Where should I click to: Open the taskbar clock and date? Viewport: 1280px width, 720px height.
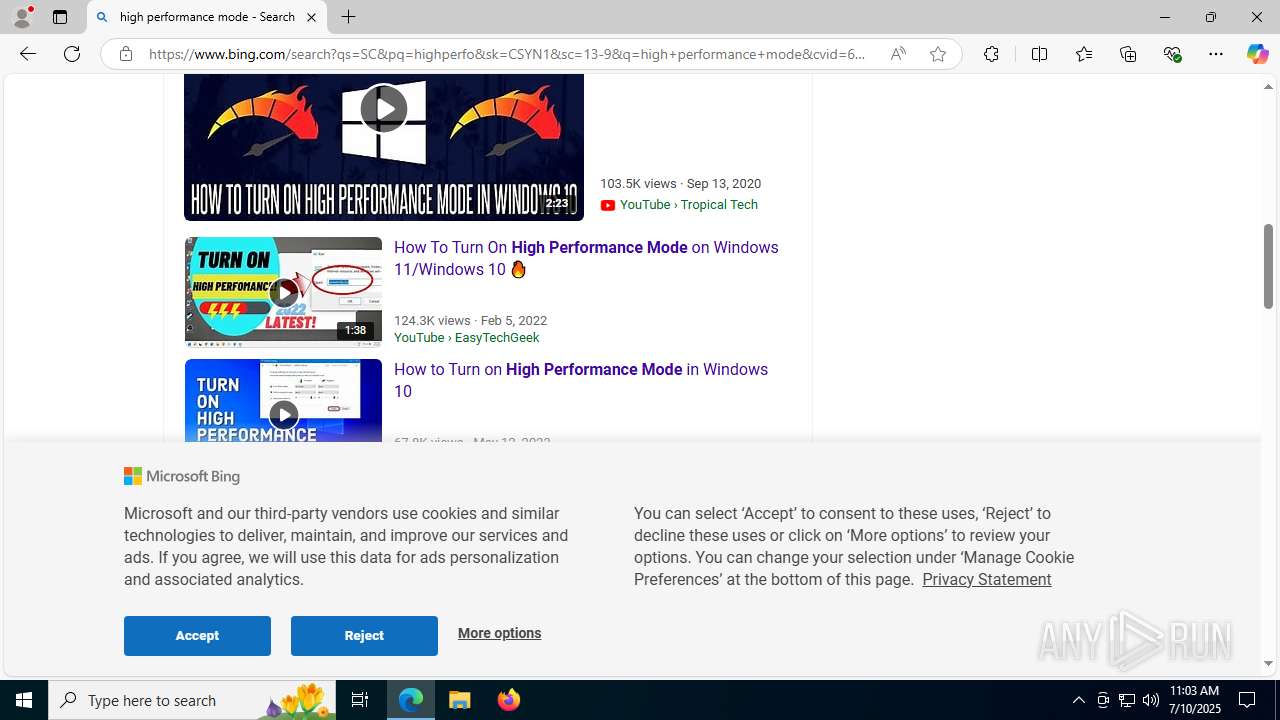(1194, 700)
